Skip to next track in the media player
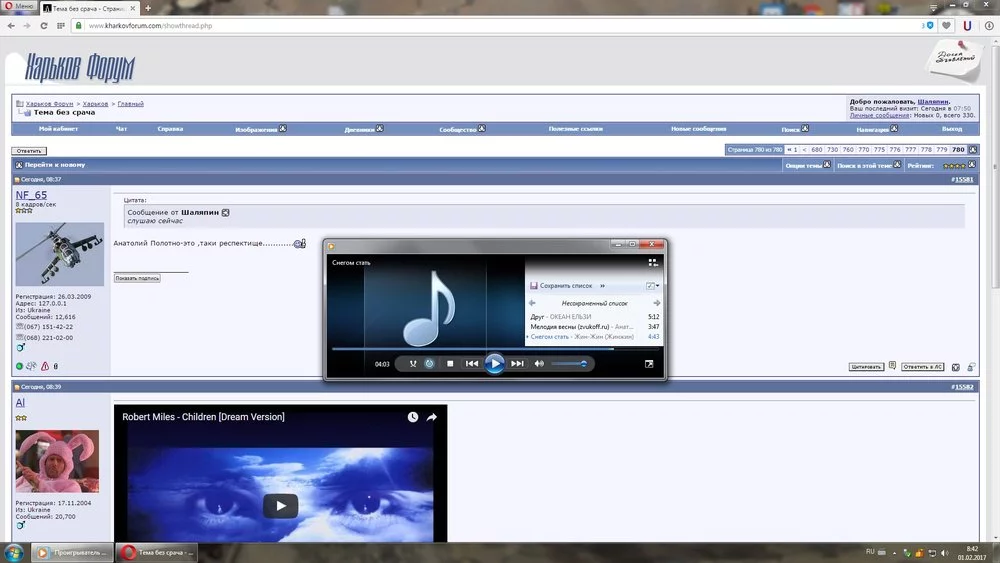1000x563 pixels. click(517, 363)
